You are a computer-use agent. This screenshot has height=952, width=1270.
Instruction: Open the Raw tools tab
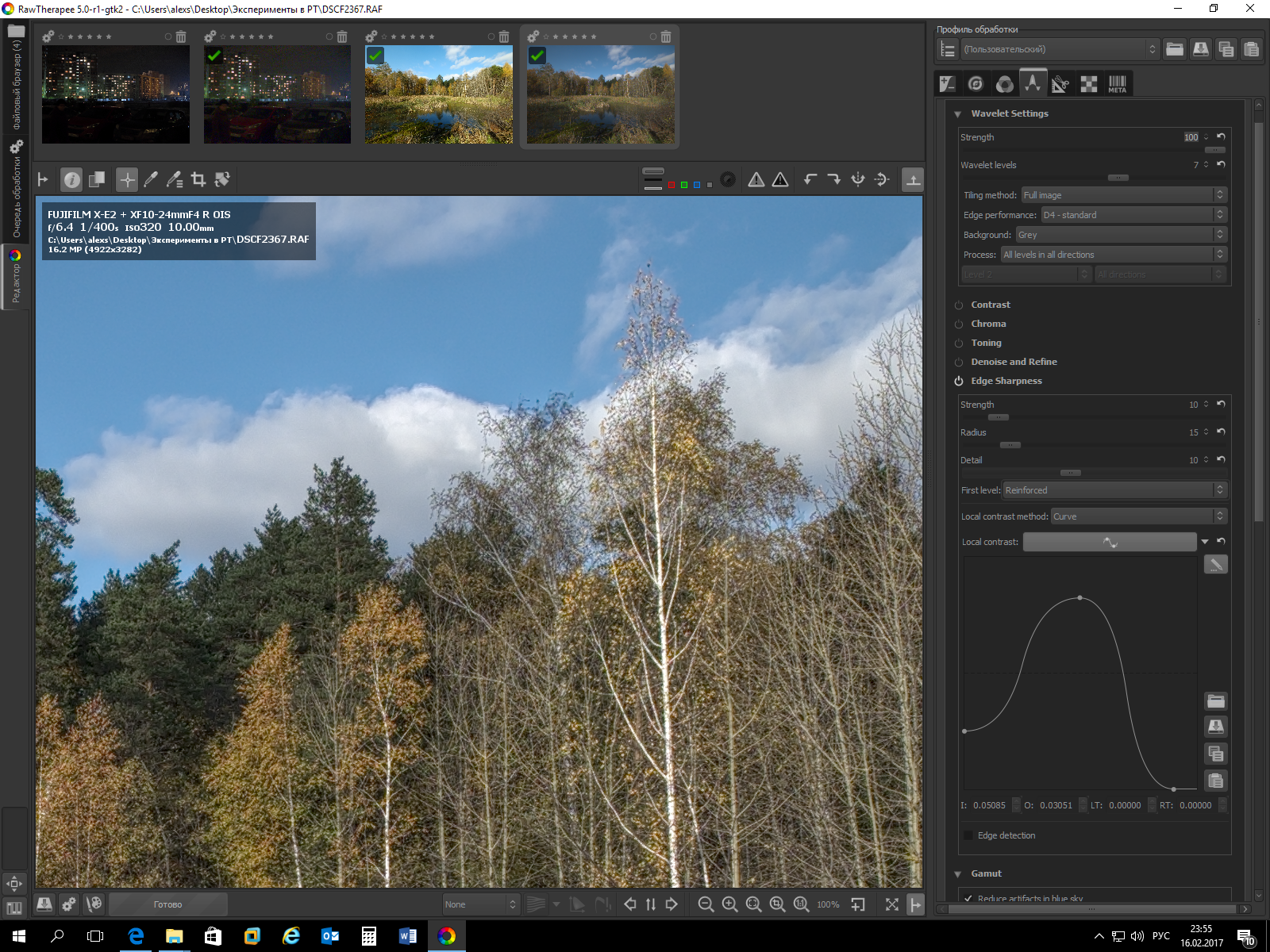tap(1089, 83)
